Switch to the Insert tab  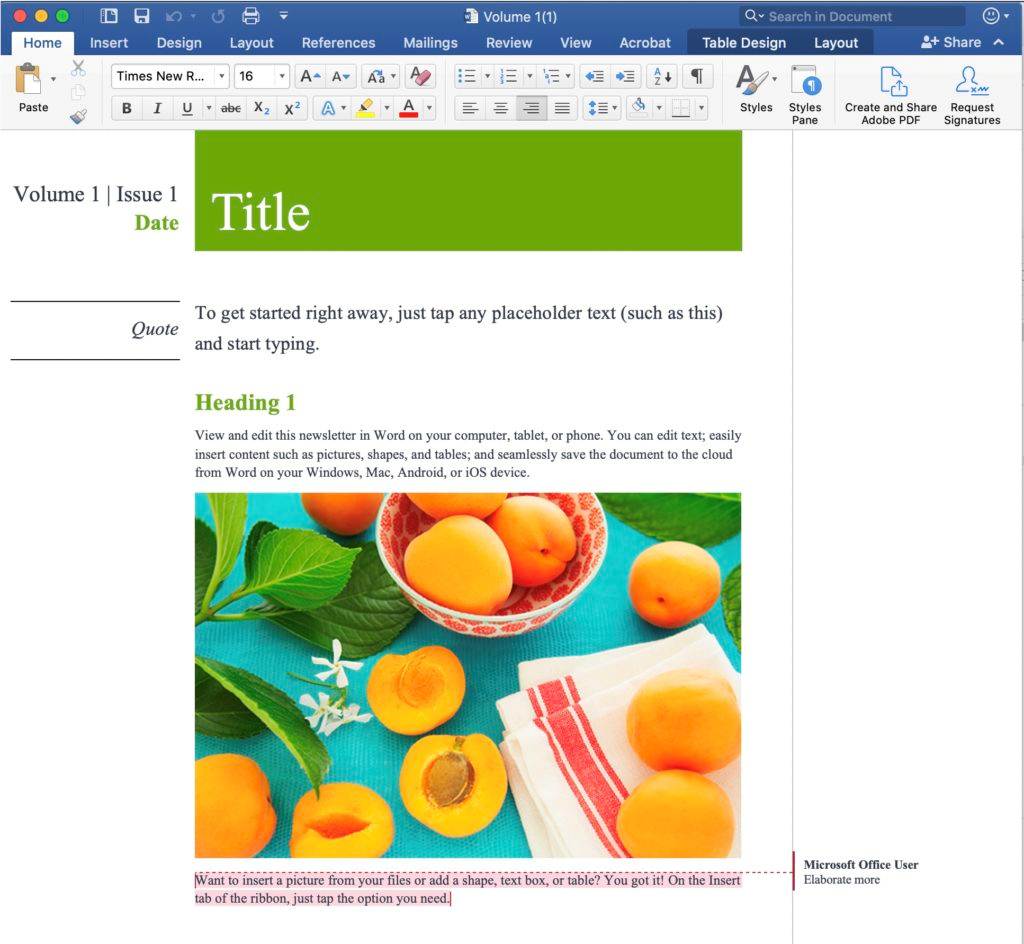point(108,43)
